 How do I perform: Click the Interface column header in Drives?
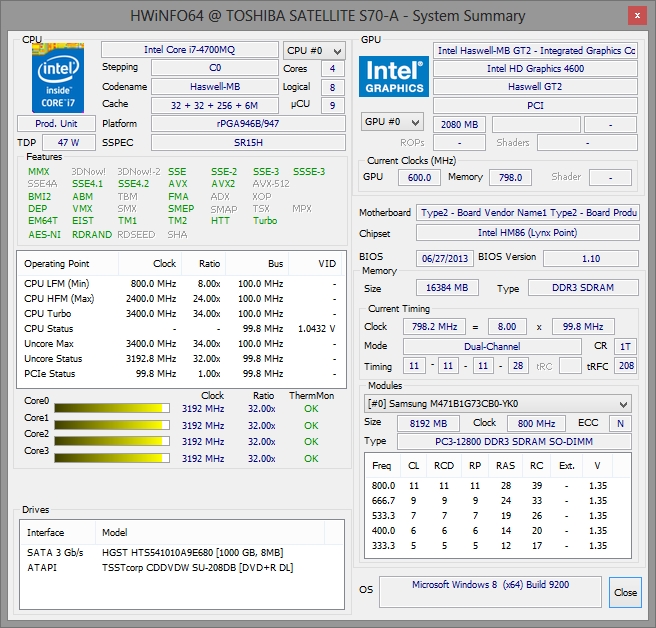pyautogui.click(x=58, y=533)
